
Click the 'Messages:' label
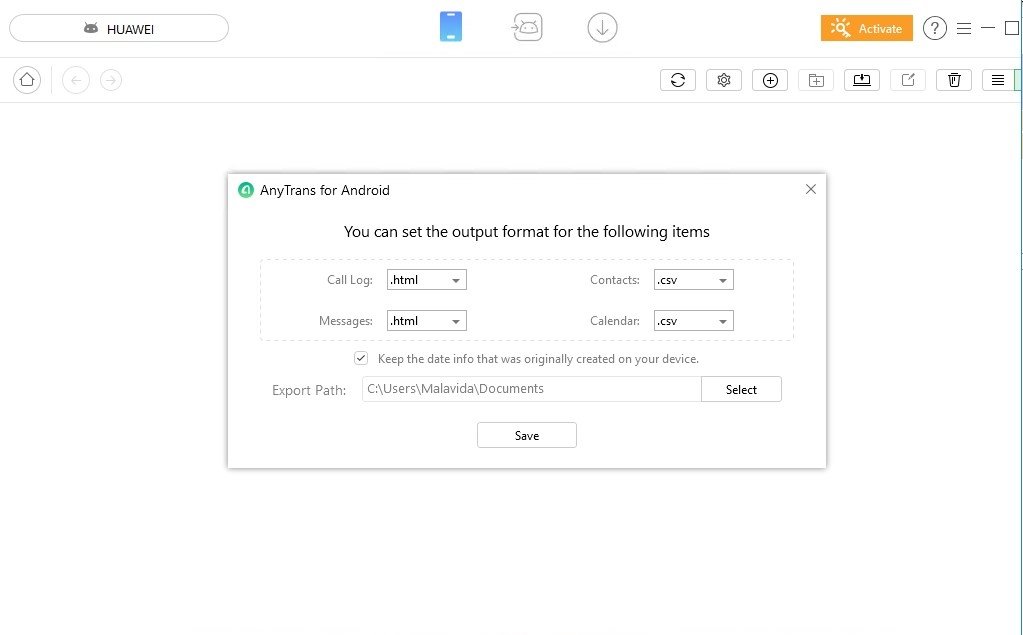point(346,320)
